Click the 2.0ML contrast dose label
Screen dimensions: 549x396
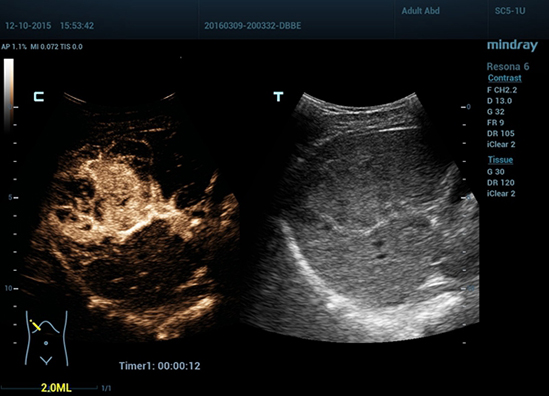(x=56, y=388)
